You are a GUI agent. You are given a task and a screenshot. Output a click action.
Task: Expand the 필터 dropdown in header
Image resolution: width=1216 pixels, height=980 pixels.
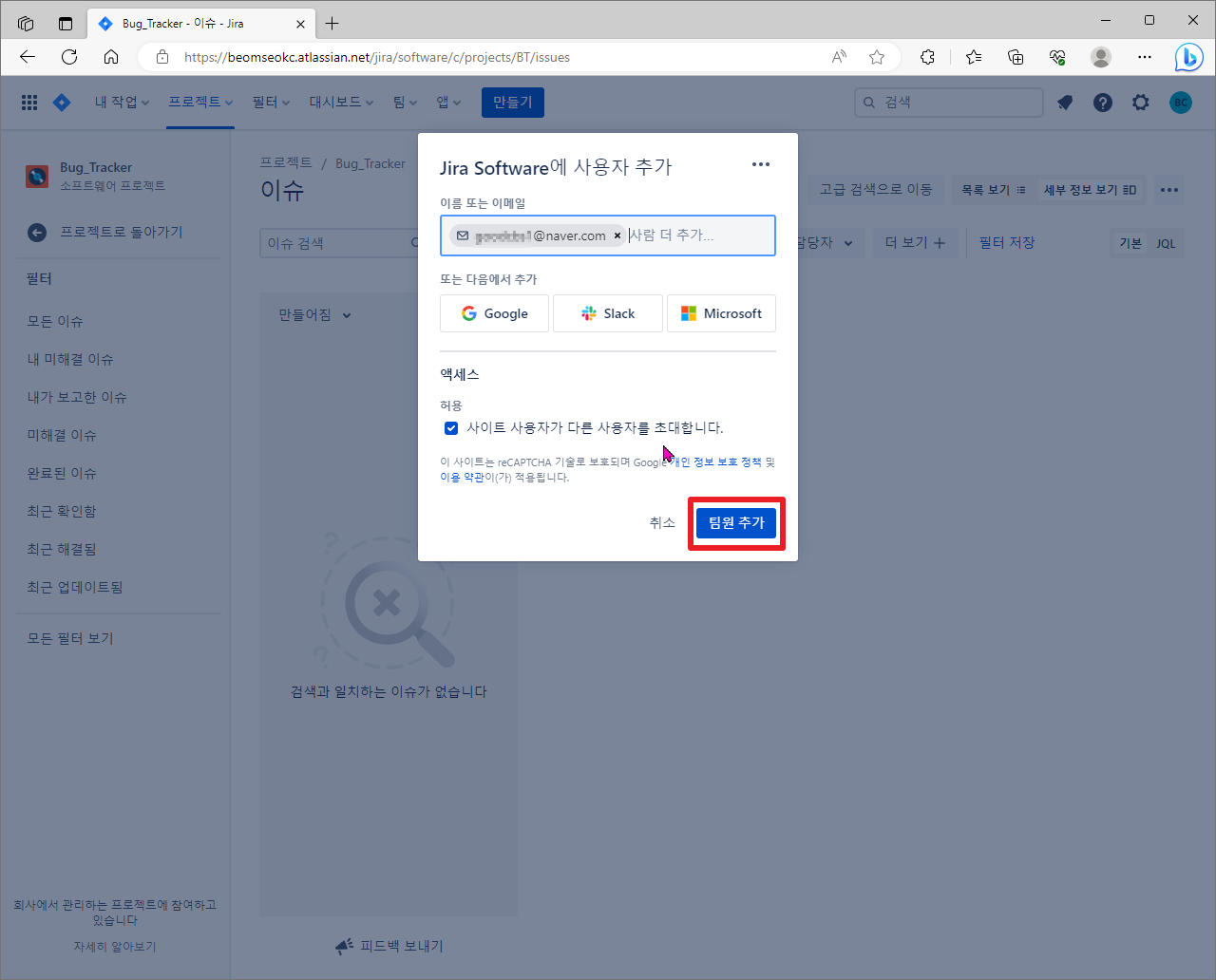(271, 103)
